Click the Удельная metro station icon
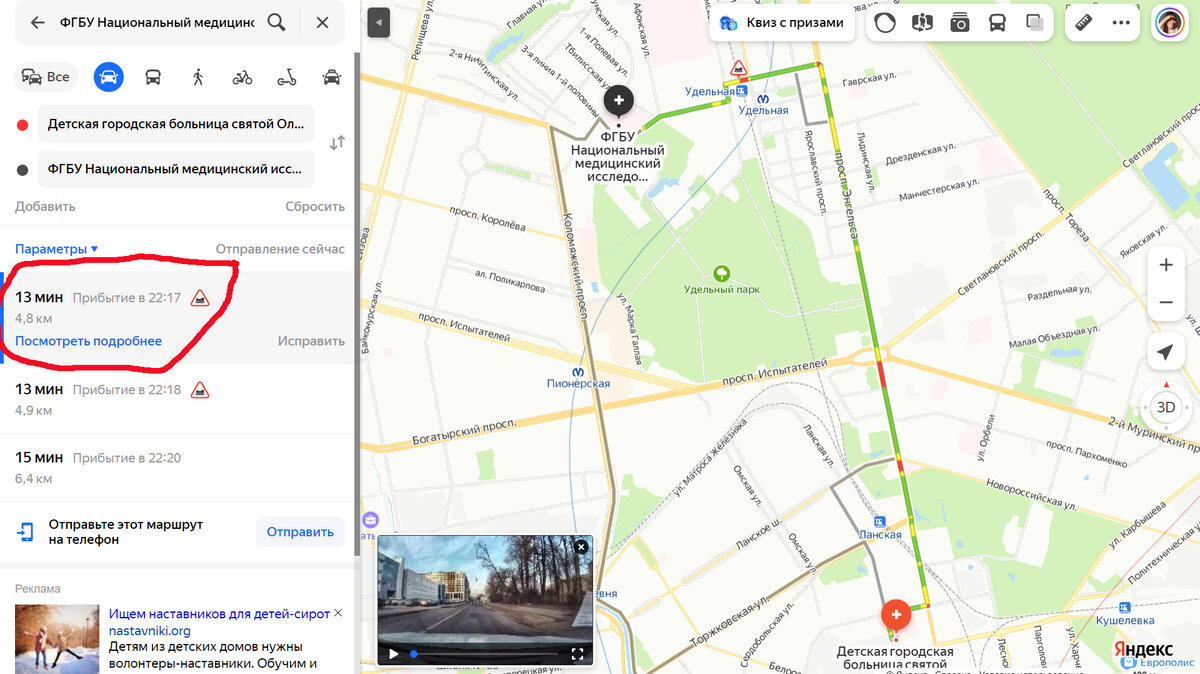The height and width of the screenshot is (674, 1200). (764, 99)
